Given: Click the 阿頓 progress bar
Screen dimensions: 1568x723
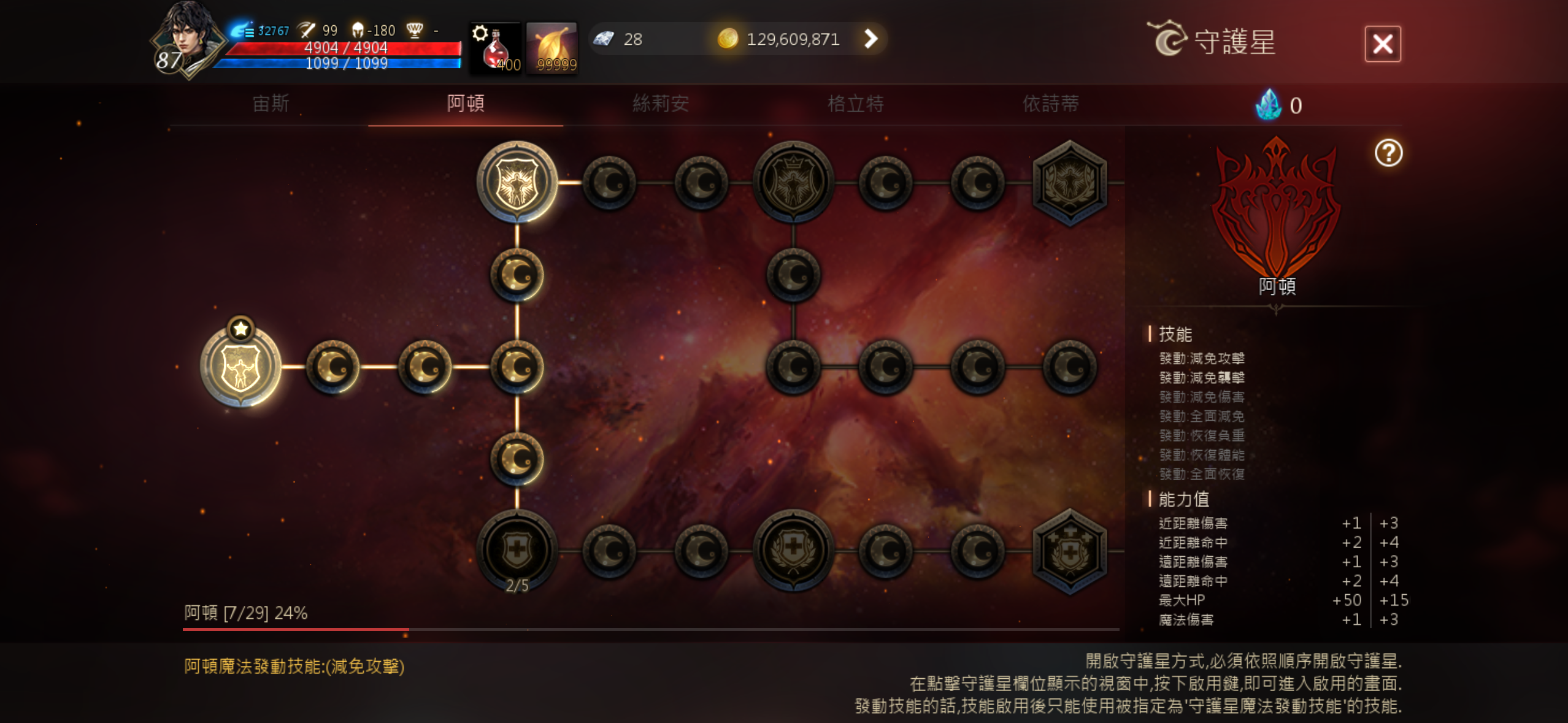Looking at the screenshot, I should tap(651, 629).
